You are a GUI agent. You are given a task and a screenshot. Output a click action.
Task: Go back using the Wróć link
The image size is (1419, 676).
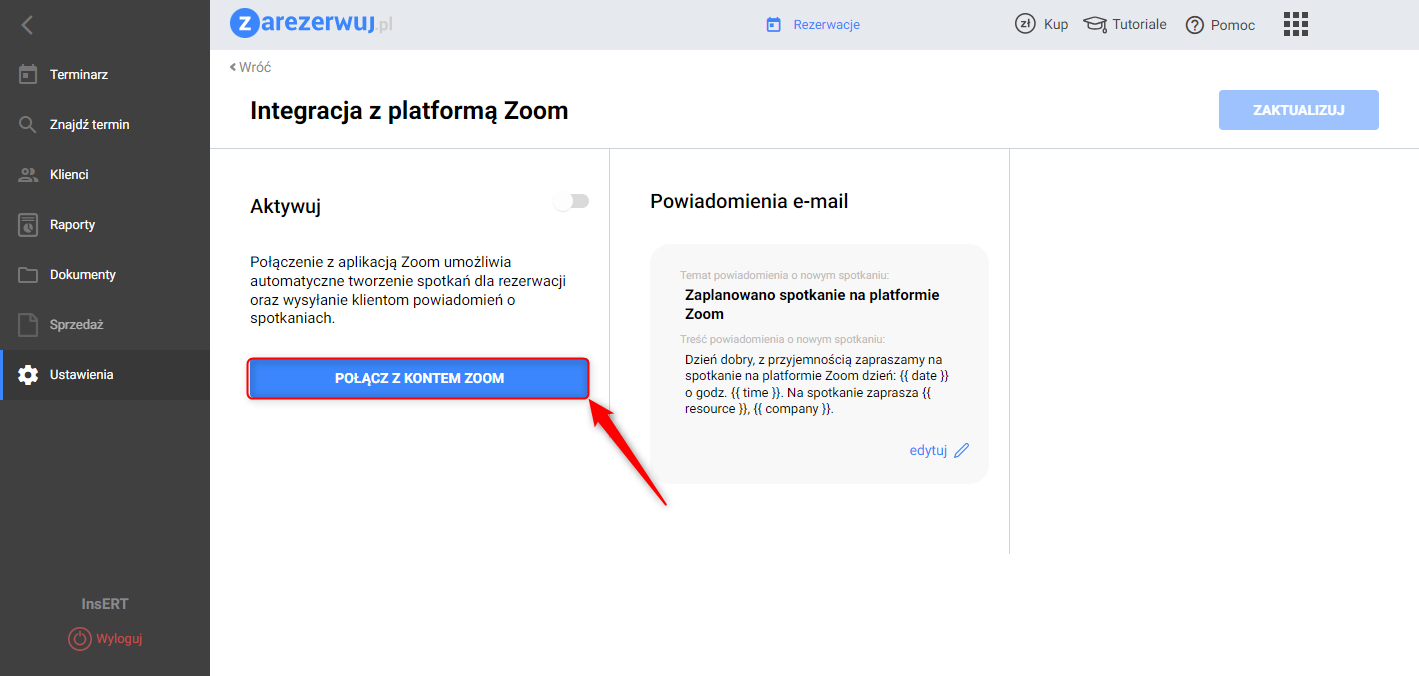pyautogui.click(x=250, y=67)
